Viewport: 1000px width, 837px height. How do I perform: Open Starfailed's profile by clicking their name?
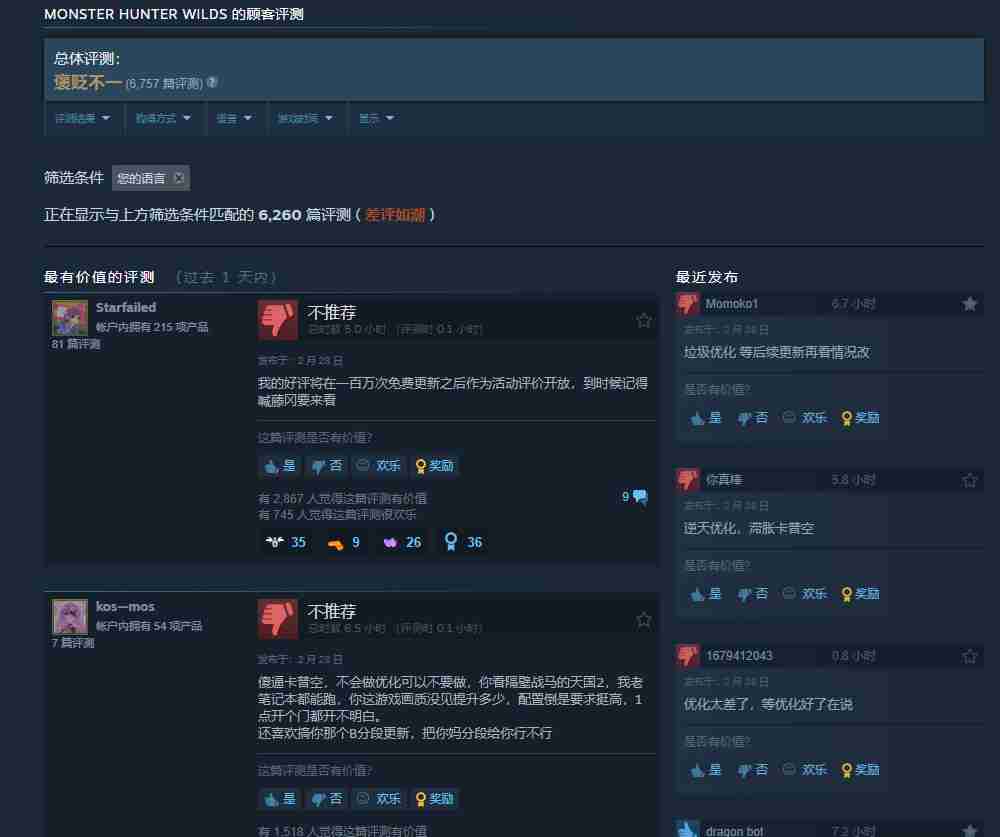126,307
